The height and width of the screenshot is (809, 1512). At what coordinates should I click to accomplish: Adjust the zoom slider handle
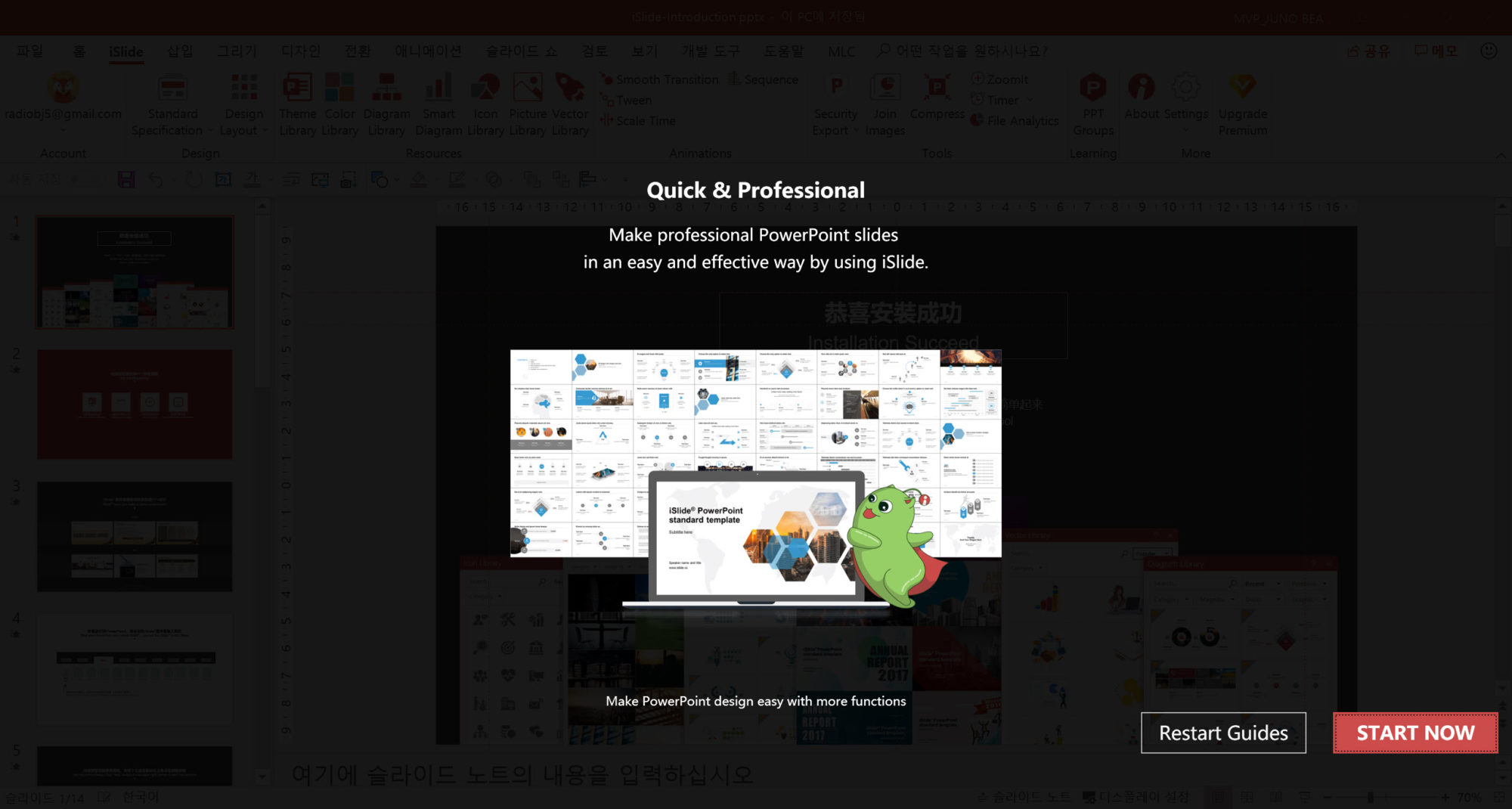[x=1370, y=797]
